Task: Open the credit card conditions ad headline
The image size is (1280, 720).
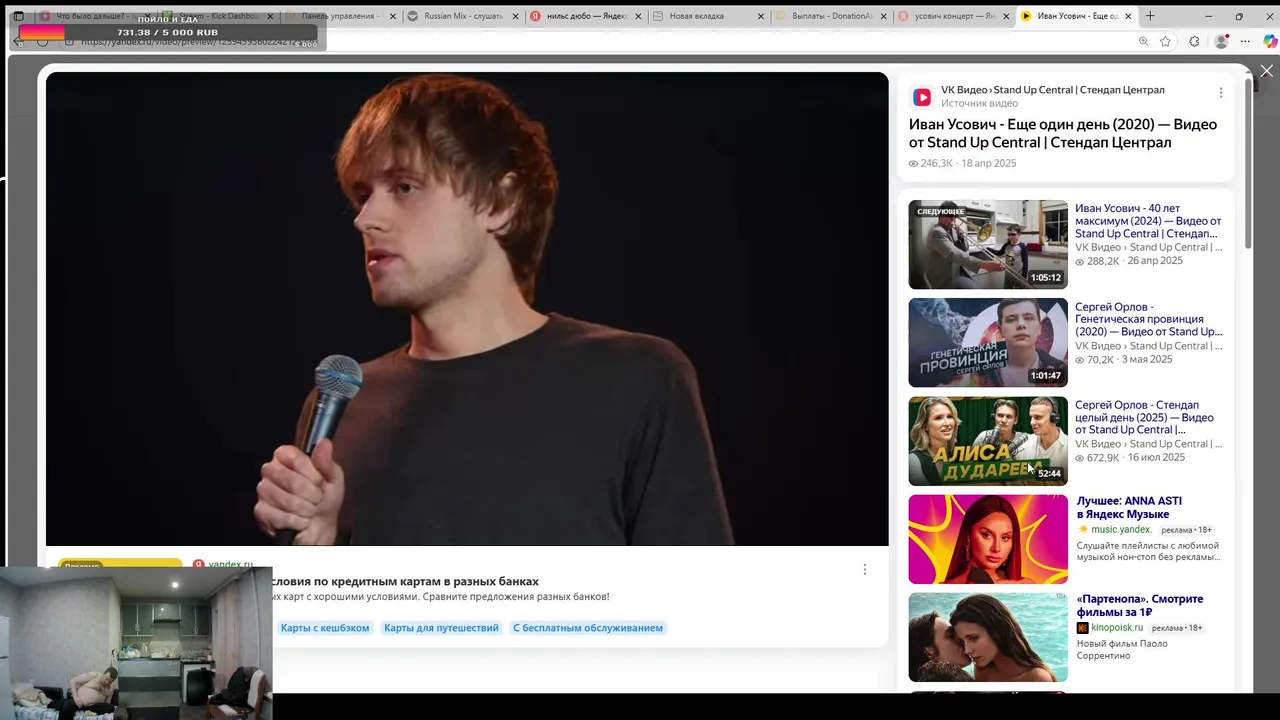Action: click(405, 581)
